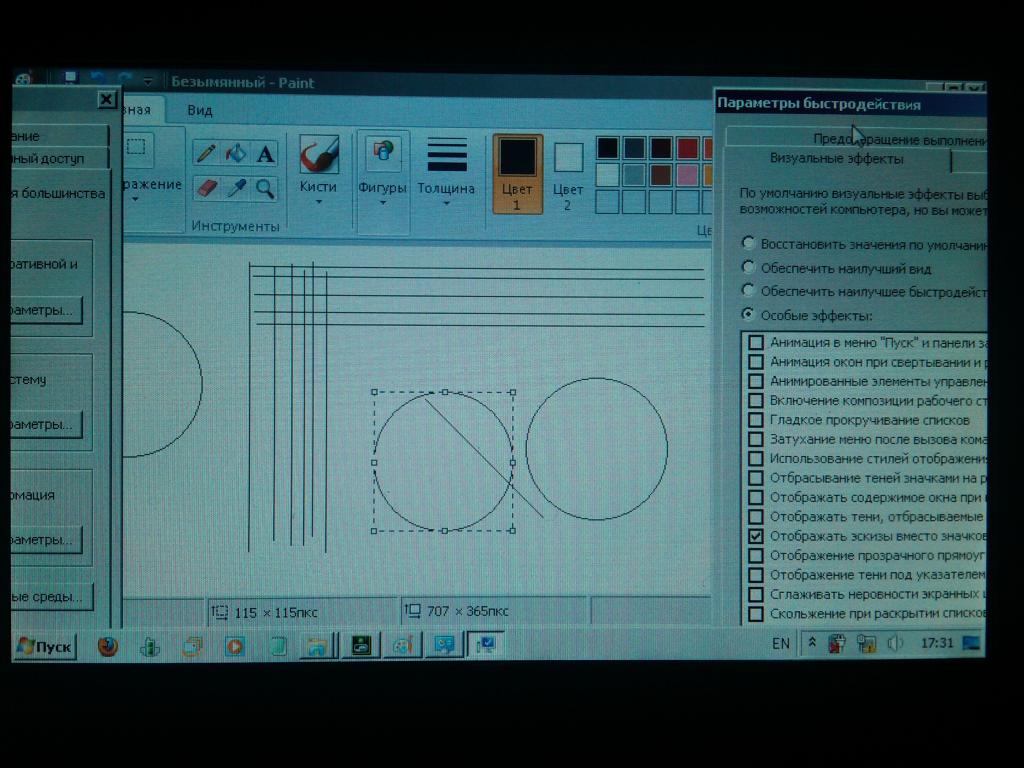Enable 'Гладкое прокручивание списков' checkbox
This screenshot has width=1024, height=768.
[x=756, y=420]
